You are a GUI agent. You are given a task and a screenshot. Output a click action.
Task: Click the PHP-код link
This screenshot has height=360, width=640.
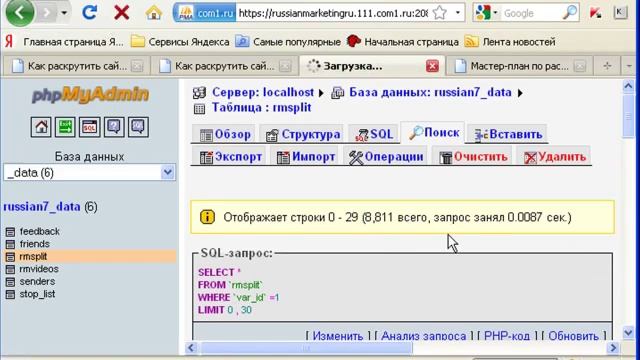coord(507,336)
